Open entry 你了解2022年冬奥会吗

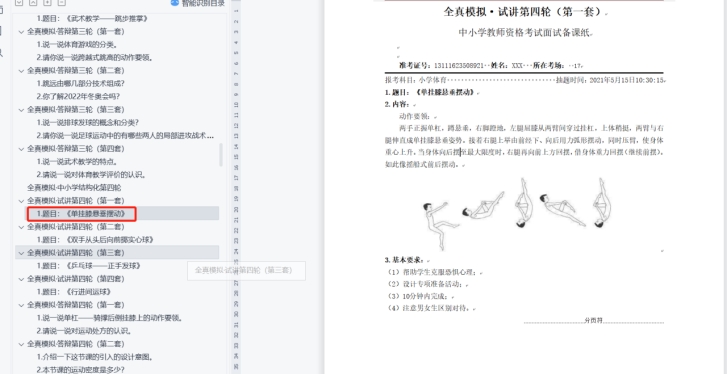point(78,96)
